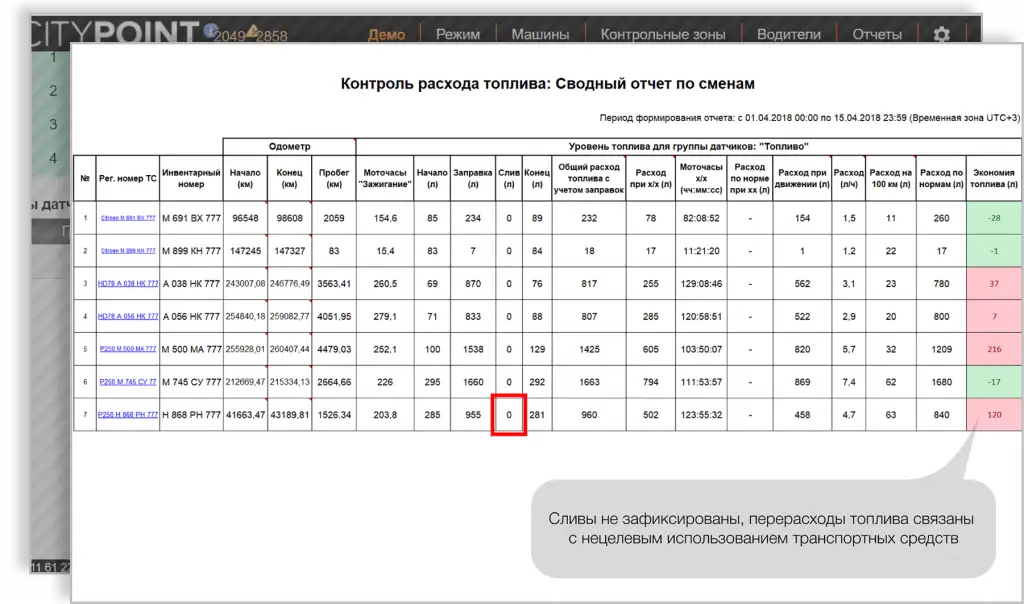Open the Citroen M 691 BX 777 link
The image size is (1024, 604).
(x=127, y=217)
